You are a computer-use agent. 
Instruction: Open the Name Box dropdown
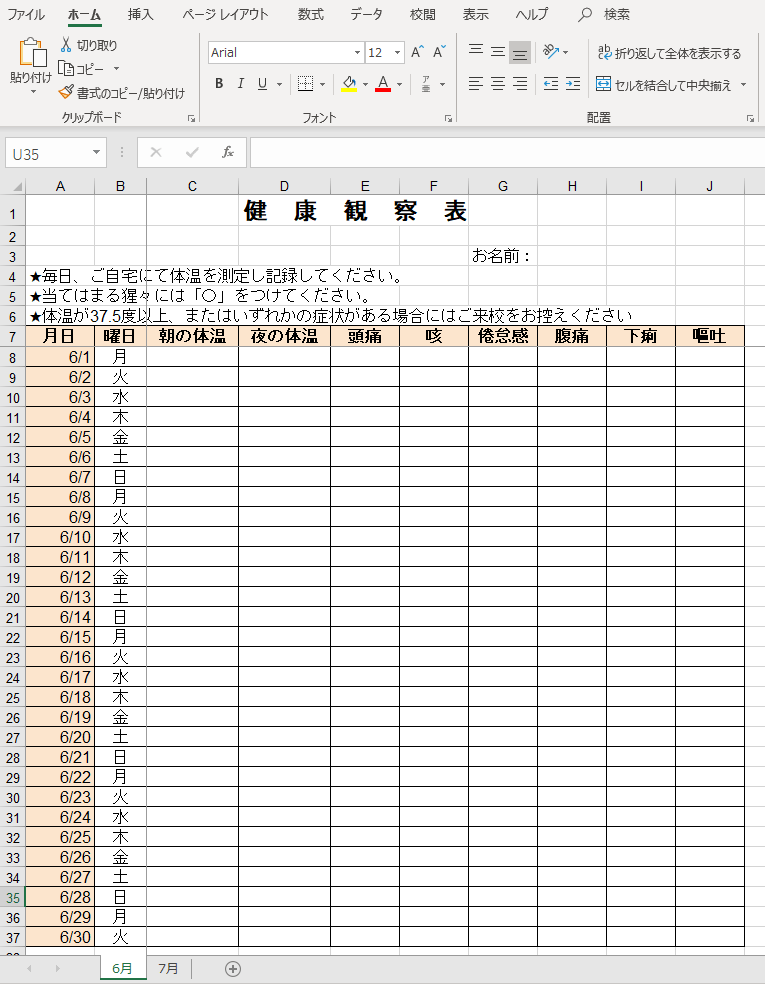click(96, 152)
